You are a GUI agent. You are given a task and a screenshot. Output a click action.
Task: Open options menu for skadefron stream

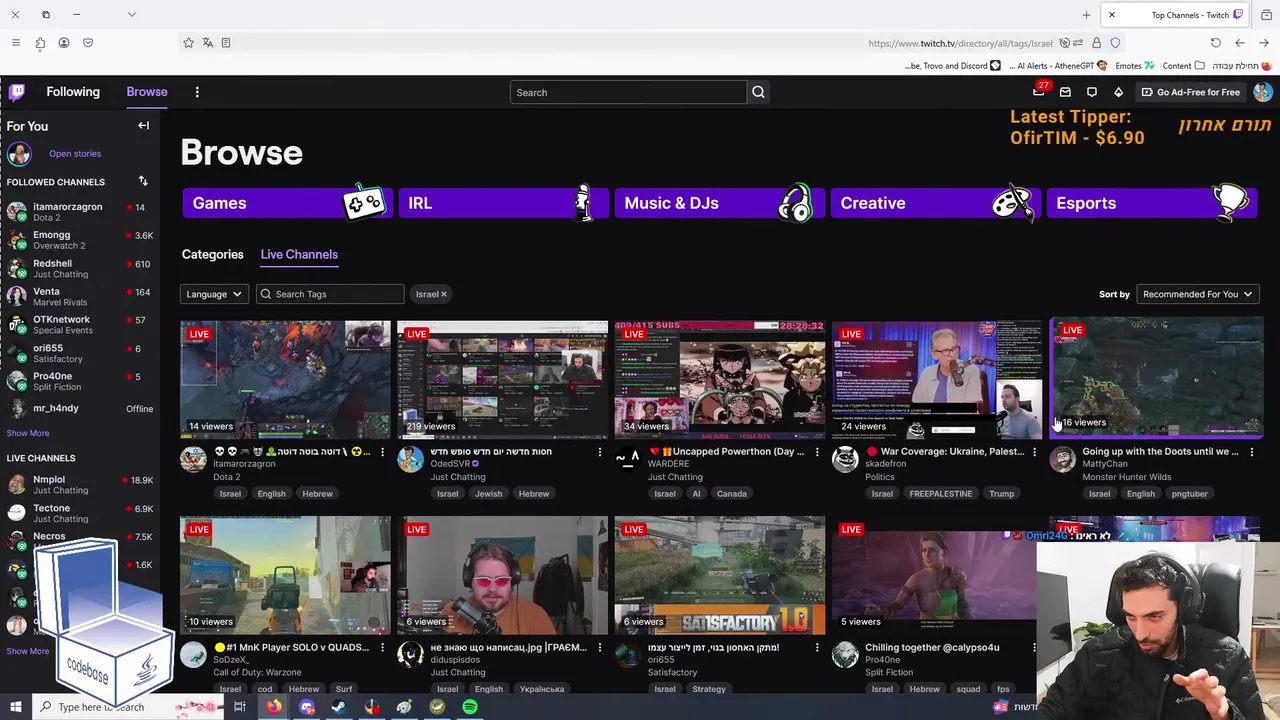pos(1034,452)
